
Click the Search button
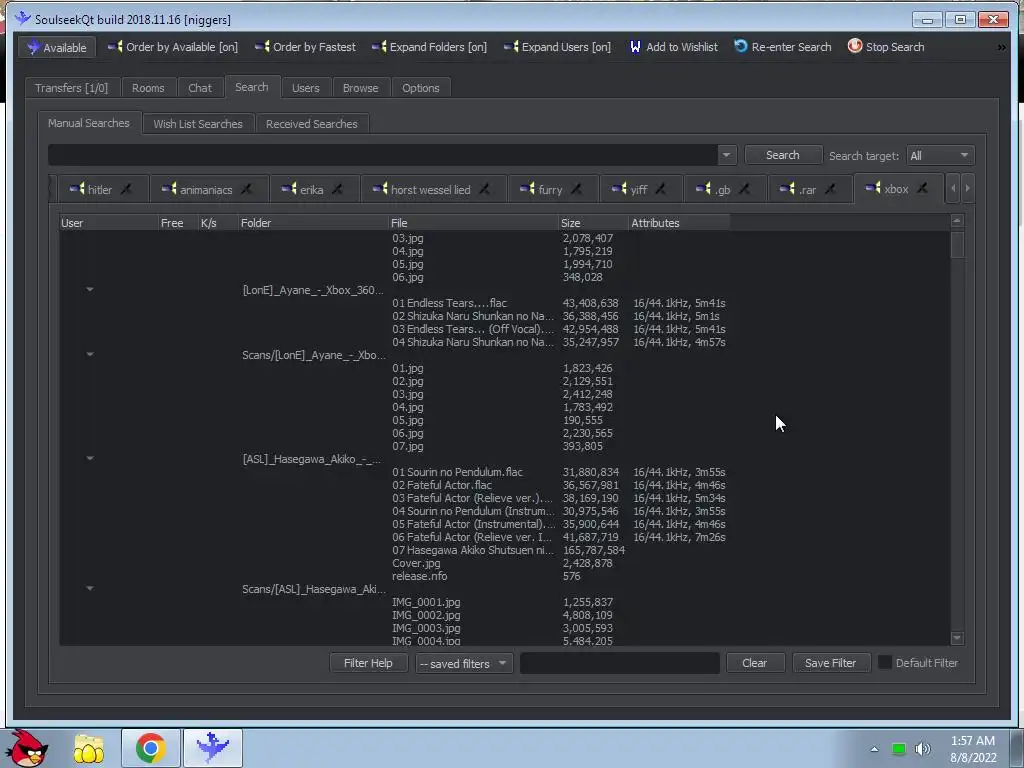coord(782,155)
